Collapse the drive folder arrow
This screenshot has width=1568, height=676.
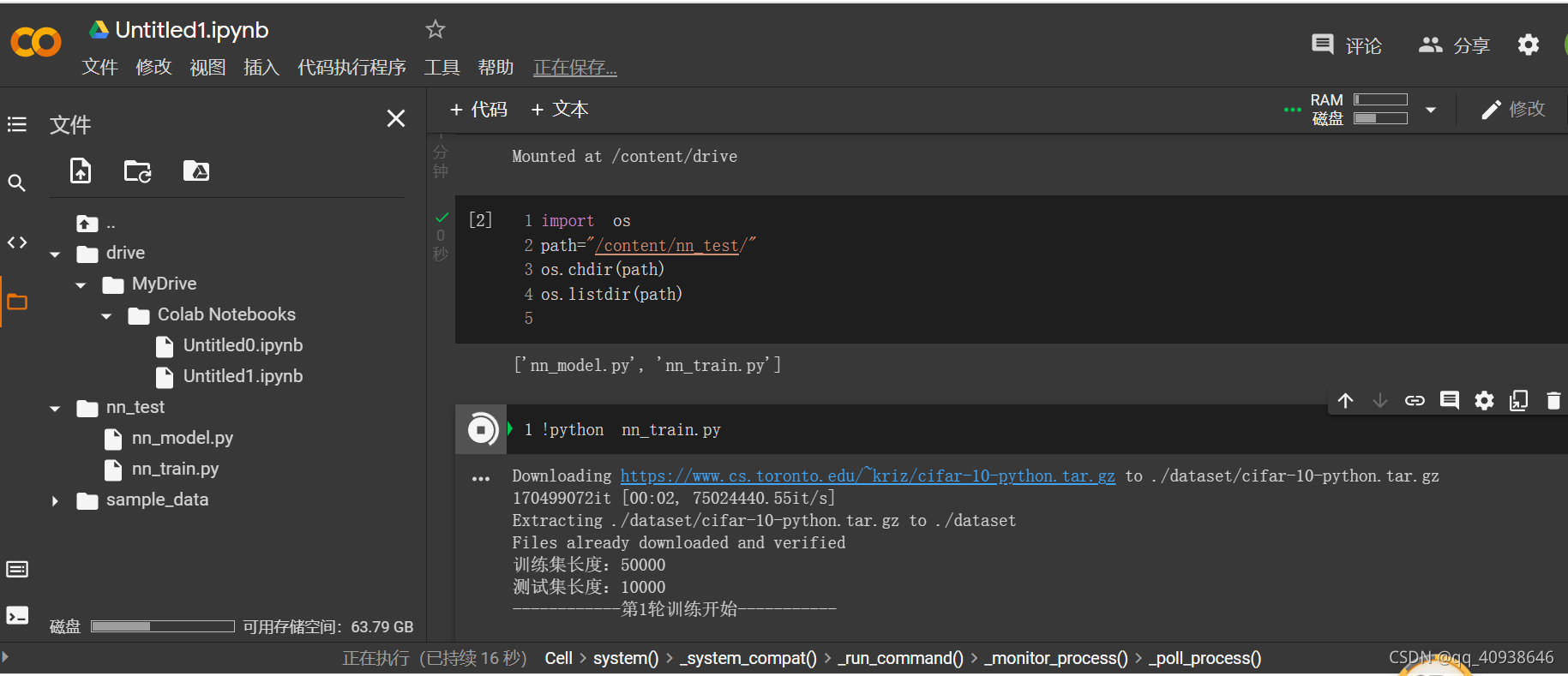pos(55,254)
